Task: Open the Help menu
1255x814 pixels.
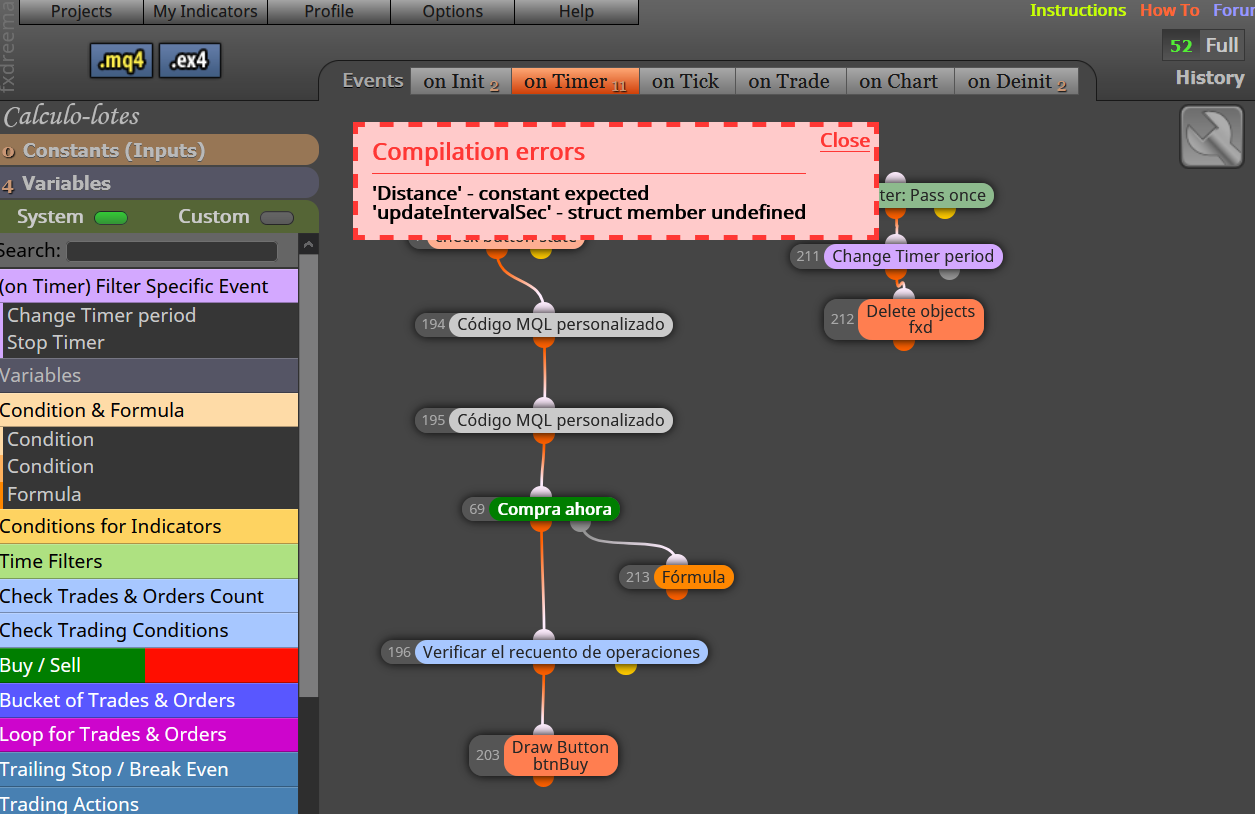Action: click(576, 12)
